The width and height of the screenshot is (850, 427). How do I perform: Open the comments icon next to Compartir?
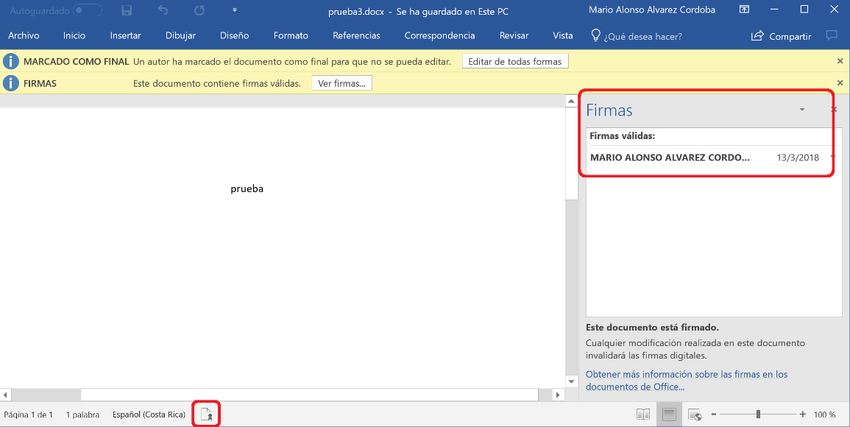(x=832, y=36)
